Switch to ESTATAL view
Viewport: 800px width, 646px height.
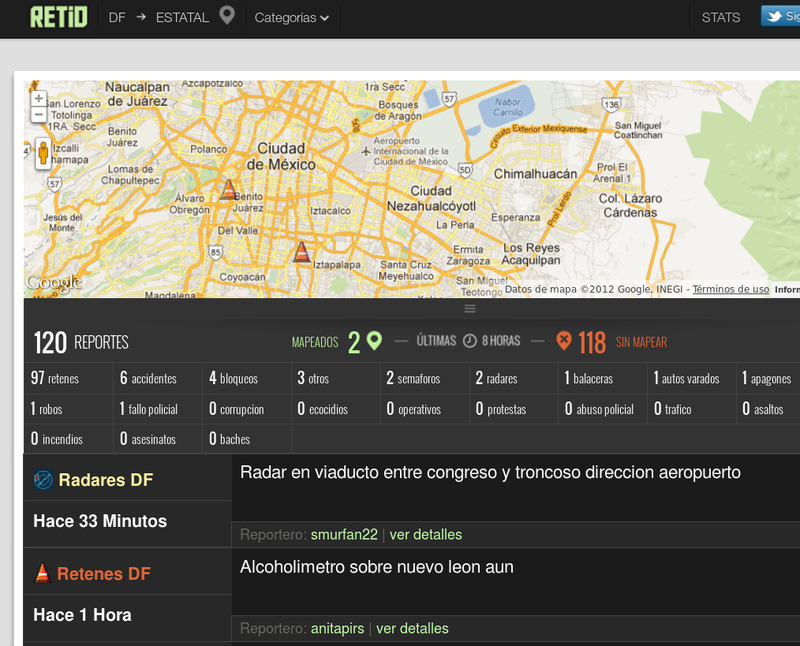click(182, 18)
